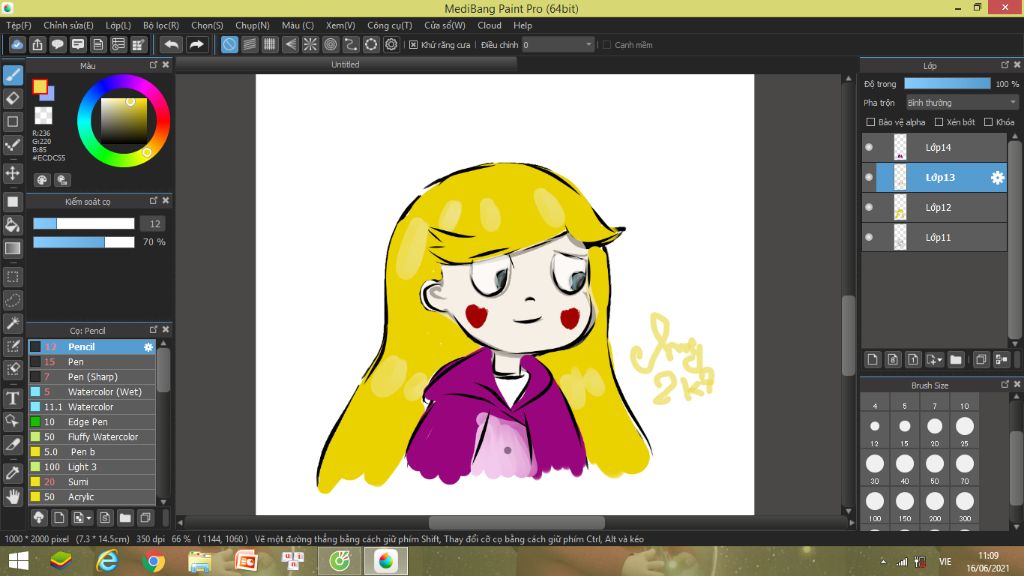The width and height of the screenshot is (1024, 576).
Task: Select the Watercolor (Wet) brush
Action: [91, 392]
